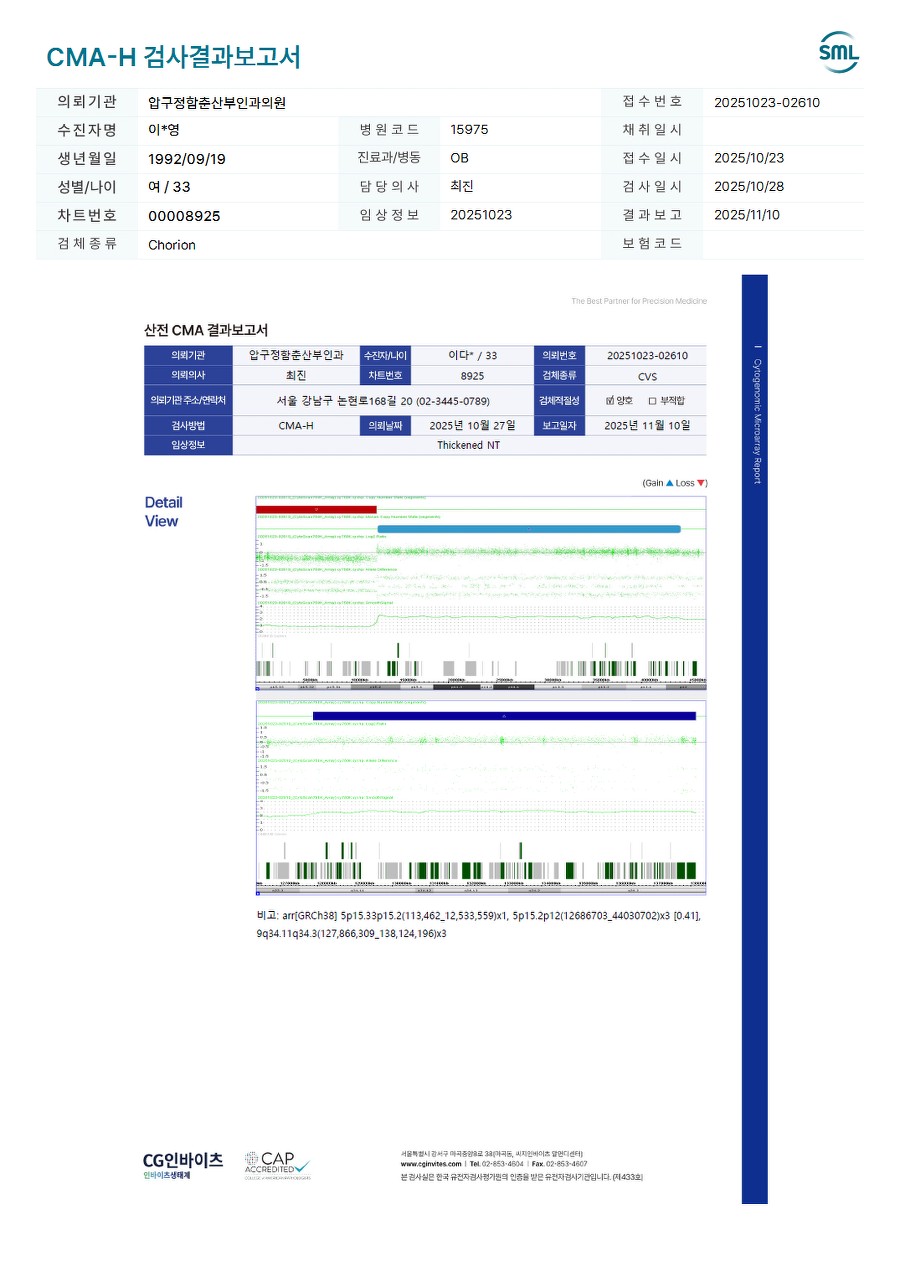Click the blue Gain triangle legend
The height and width of the screenshot is (1271, 900).
(x=670, y=483)
